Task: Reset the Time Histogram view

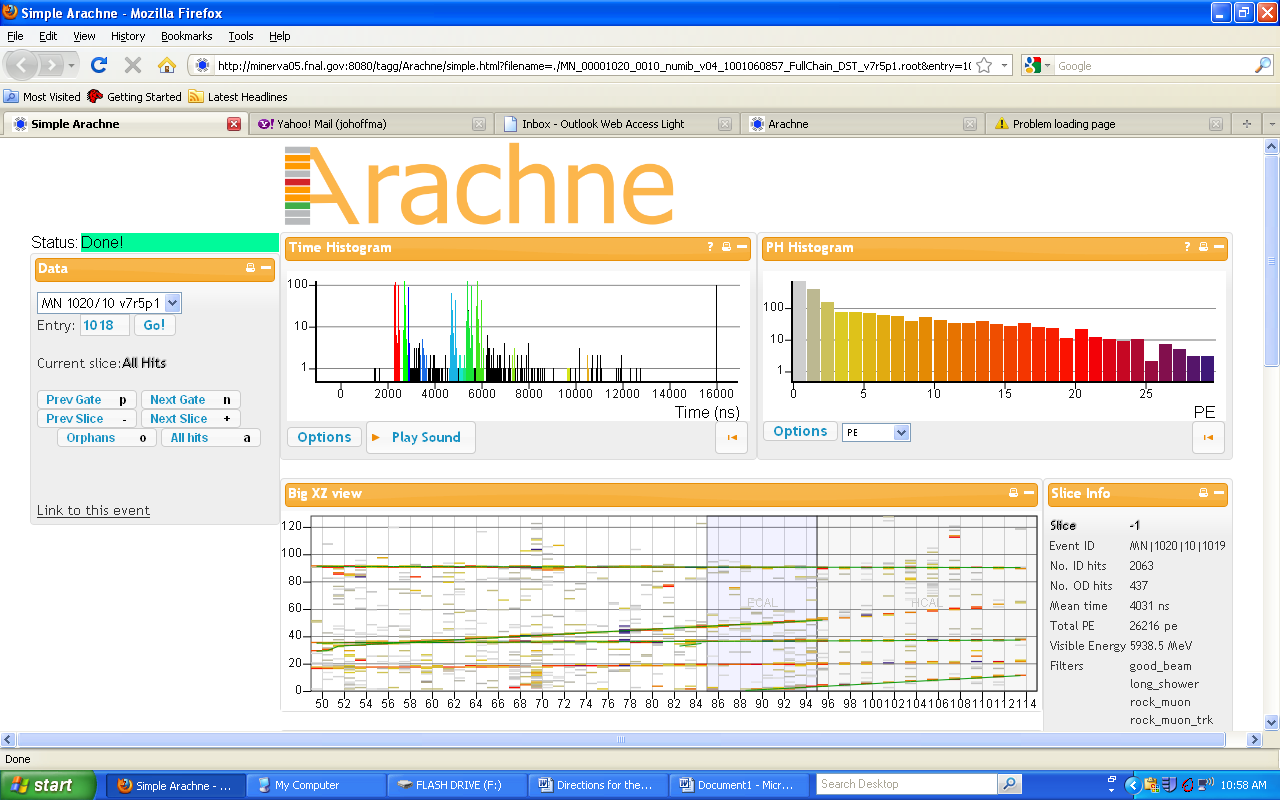Action: point(731,437)
